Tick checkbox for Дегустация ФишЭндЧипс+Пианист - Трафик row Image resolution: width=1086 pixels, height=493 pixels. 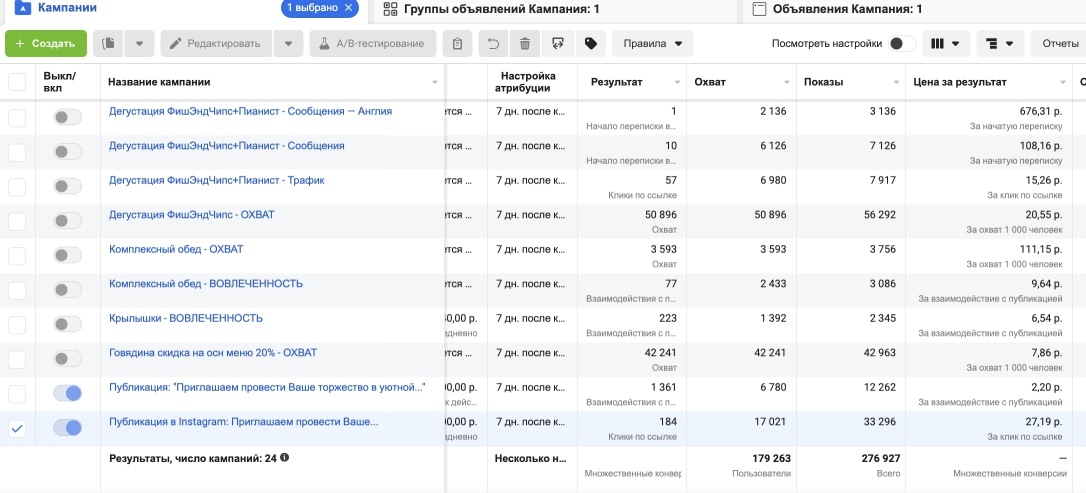[17, 187]
